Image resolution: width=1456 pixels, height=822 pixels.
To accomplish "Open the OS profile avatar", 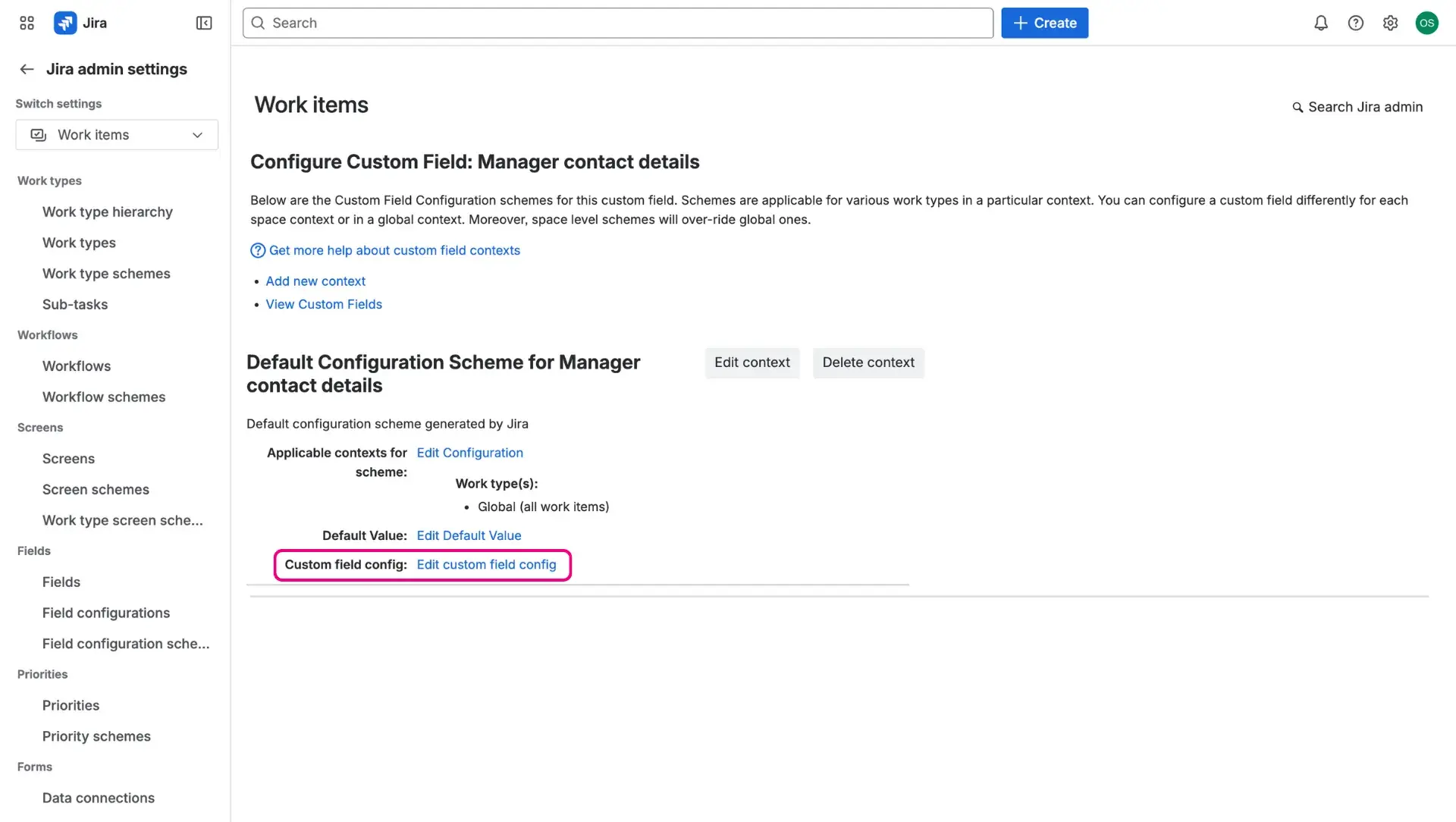I will click(1426, 23).
